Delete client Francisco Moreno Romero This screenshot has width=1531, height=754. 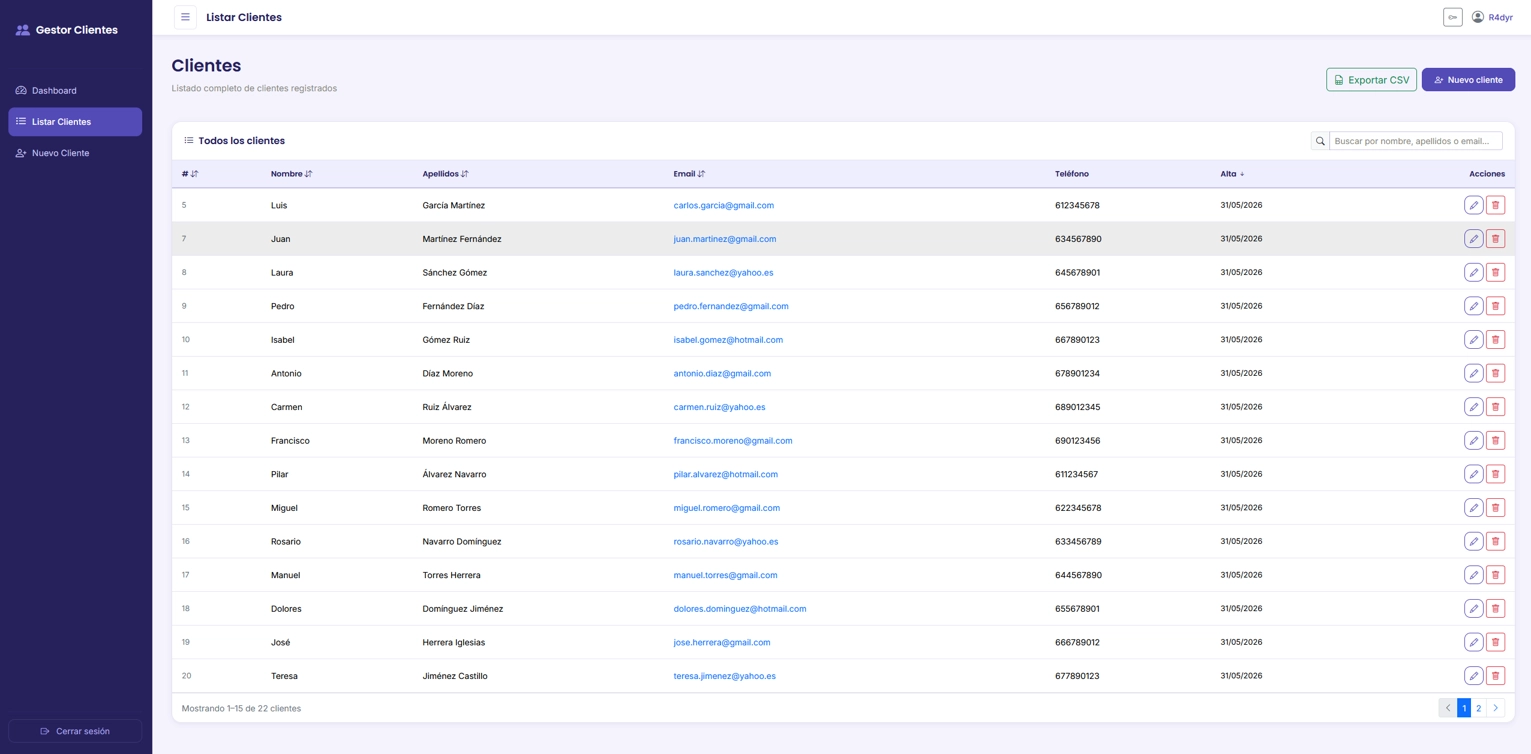click(x=1496, y=440)
